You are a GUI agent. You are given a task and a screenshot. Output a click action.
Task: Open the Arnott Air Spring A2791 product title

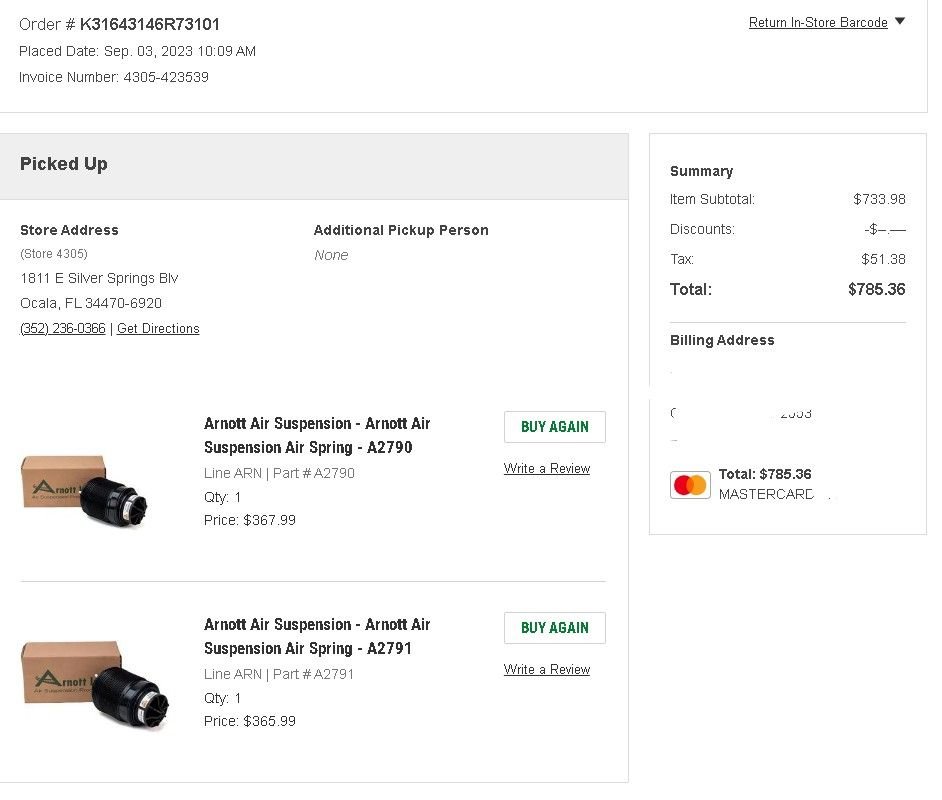click(x=317, y=637)
